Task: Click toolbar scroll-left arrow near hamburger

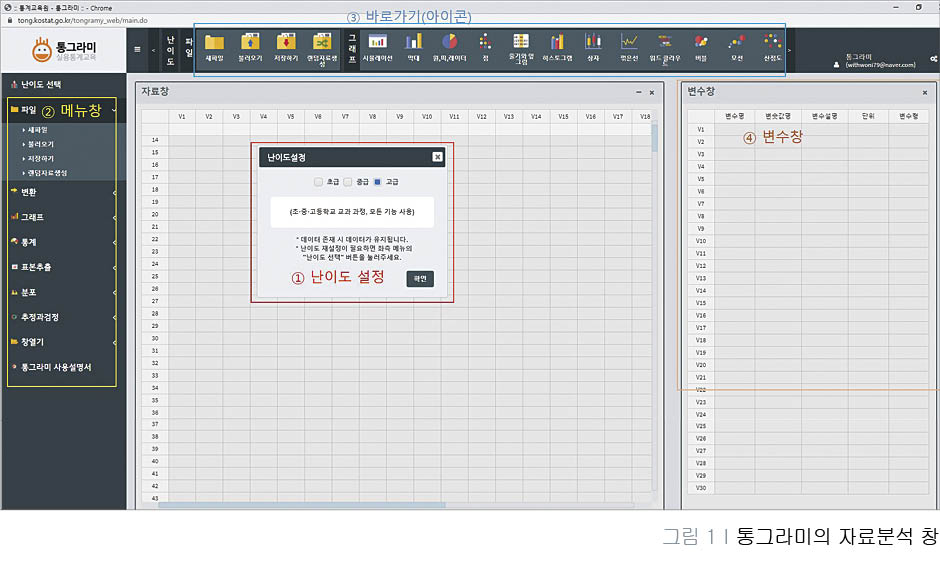Action: (x=153, y=50)
